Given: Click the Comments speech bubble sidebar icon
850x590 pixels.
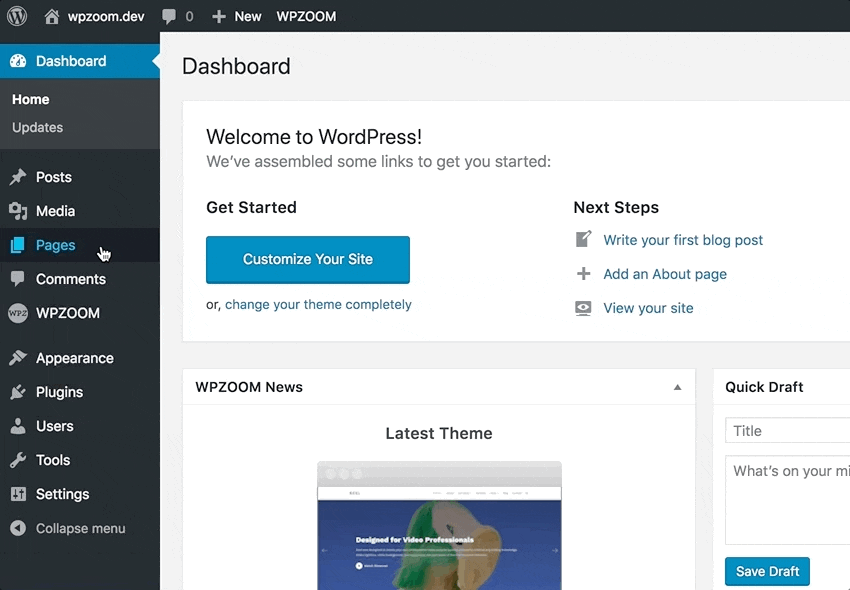Looking at the screenshot, I should tap(17, 279).
